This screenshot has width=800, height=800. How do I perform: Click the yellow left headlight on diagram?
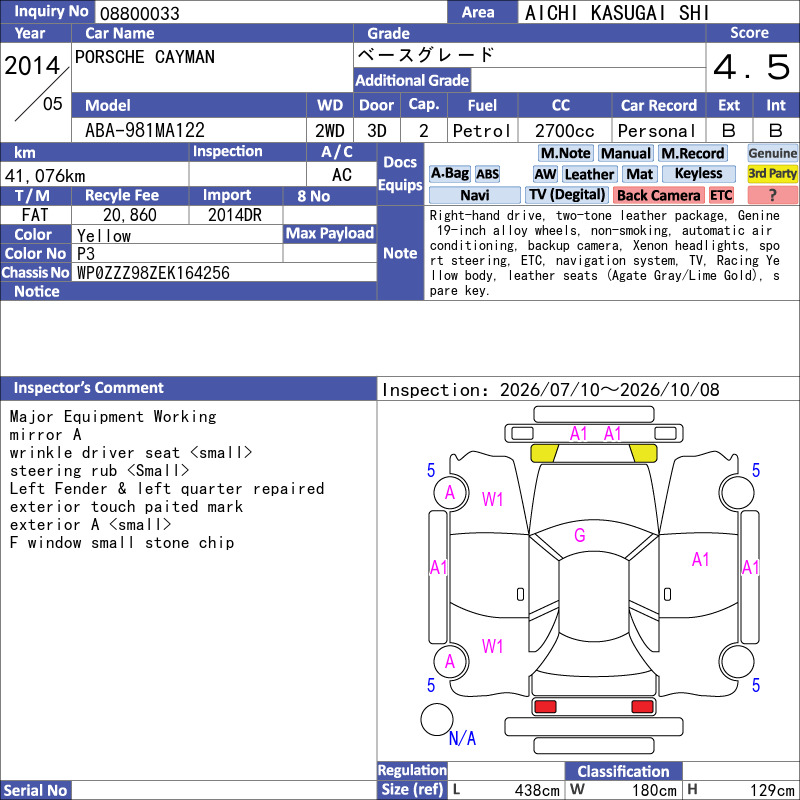[544, 454]
